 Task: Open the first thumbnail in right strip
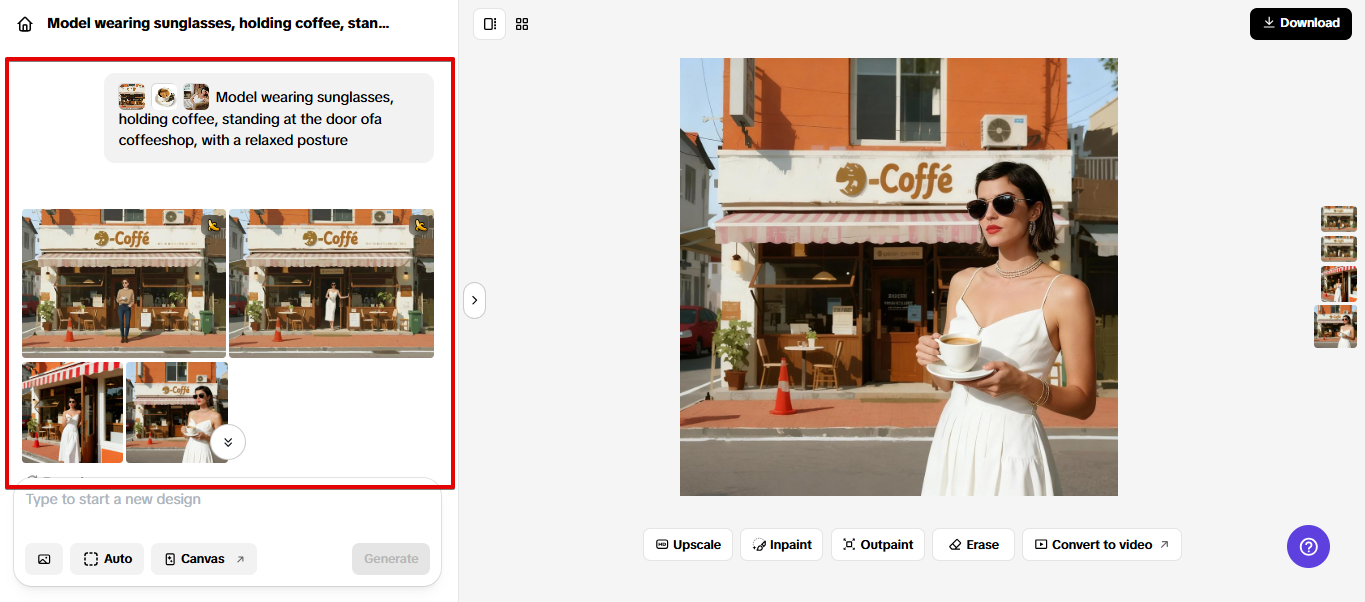click(x=1339, y=219)
